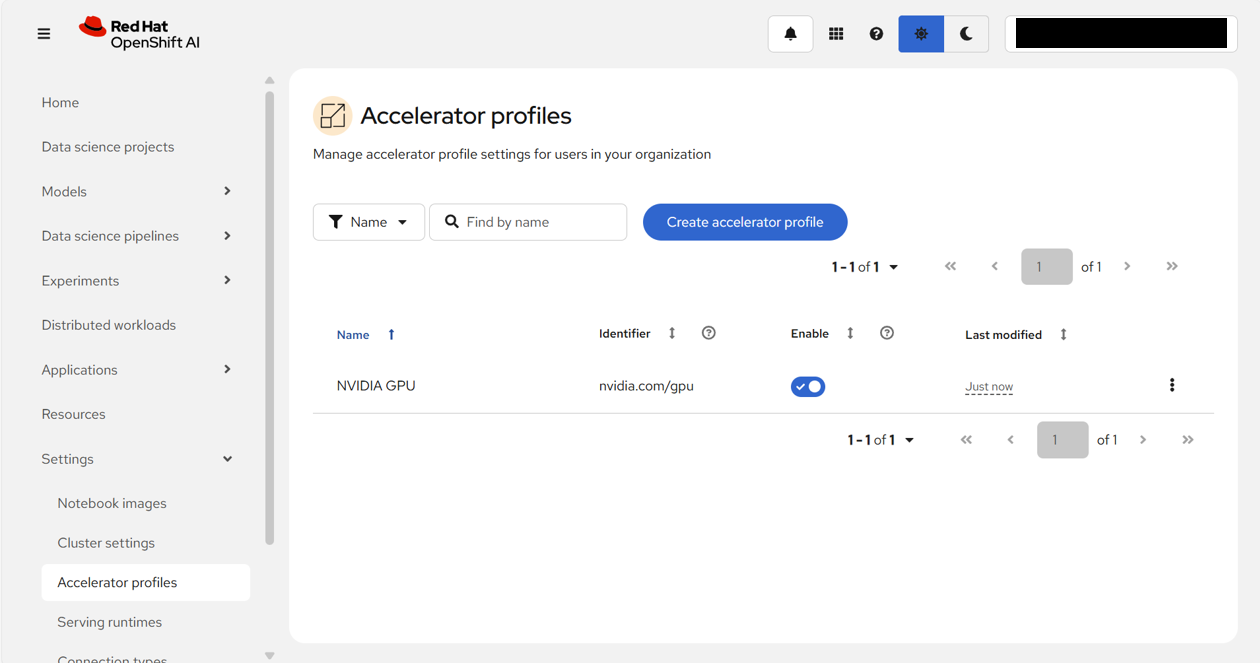Open the notifications bell
The height and width of the screenshot is (663, 1260).
pyautogui.click(x=790, y=34)
